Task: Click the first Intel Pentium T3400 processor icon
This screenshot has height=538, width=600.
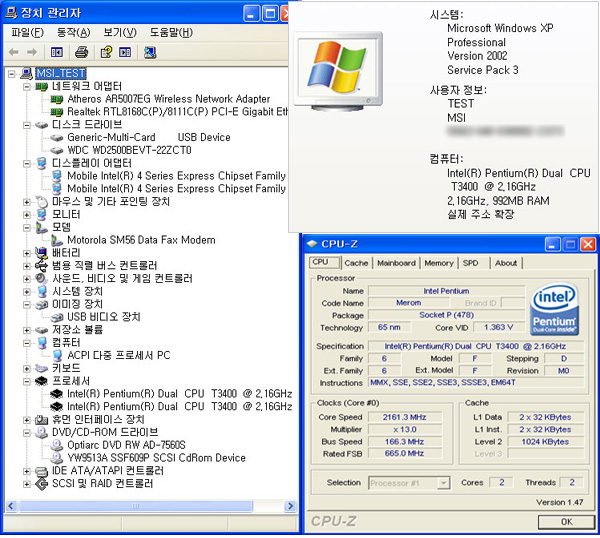Action: point(57,394)
